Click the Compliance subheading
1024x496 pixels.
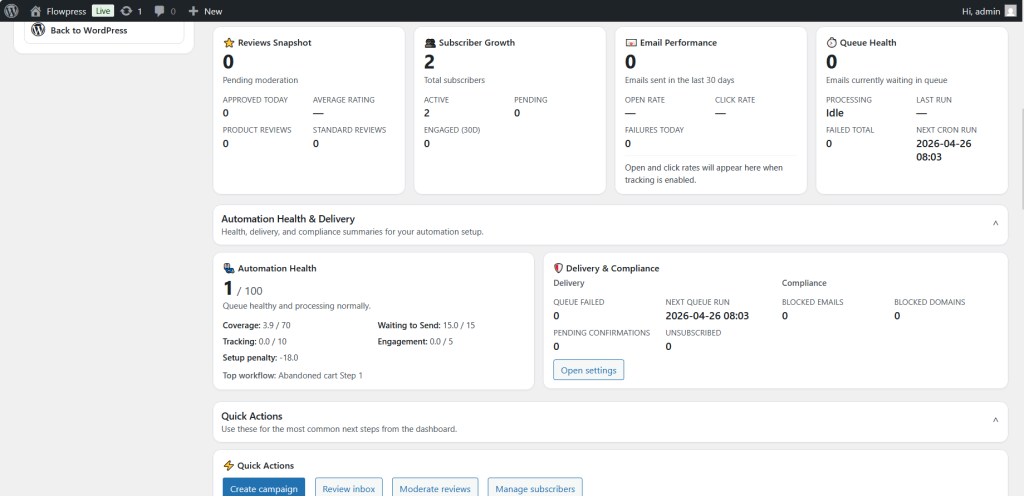tap(804, 283)
